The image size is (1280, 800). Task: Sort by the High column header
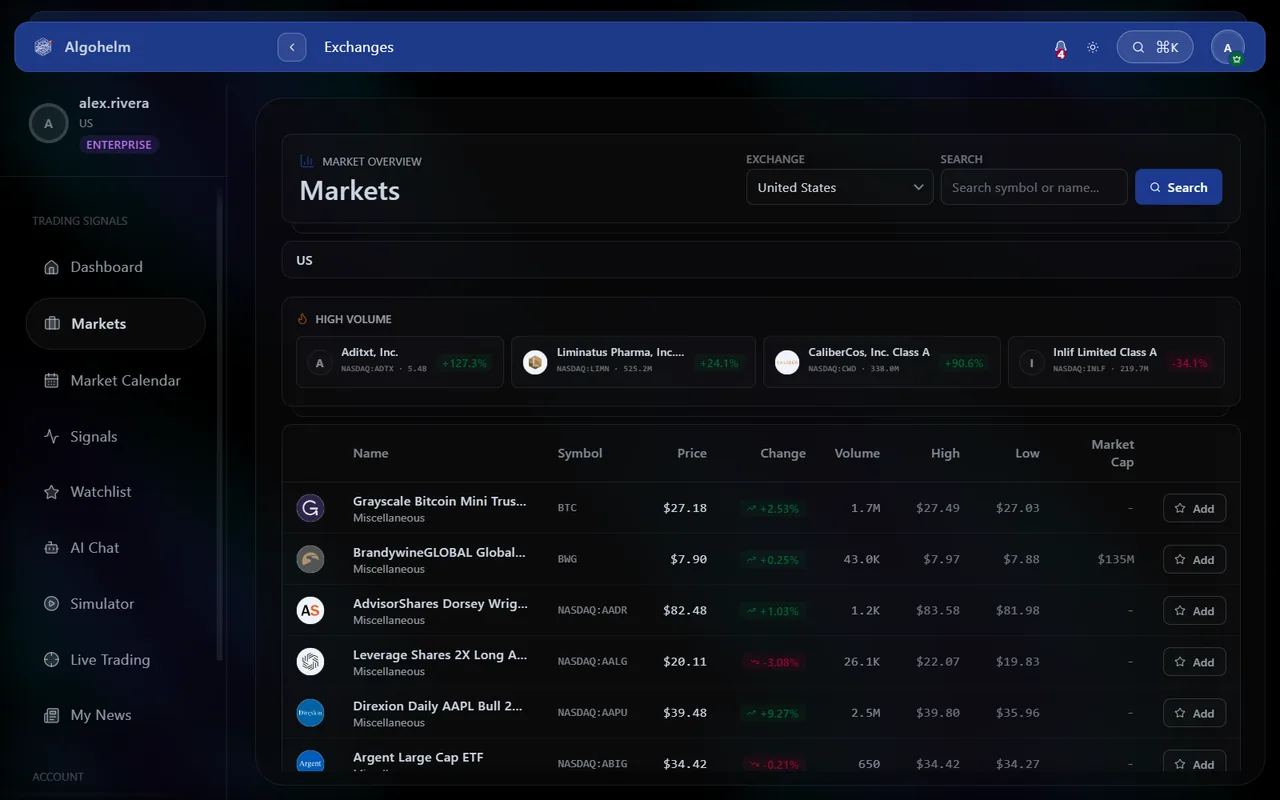945,453
